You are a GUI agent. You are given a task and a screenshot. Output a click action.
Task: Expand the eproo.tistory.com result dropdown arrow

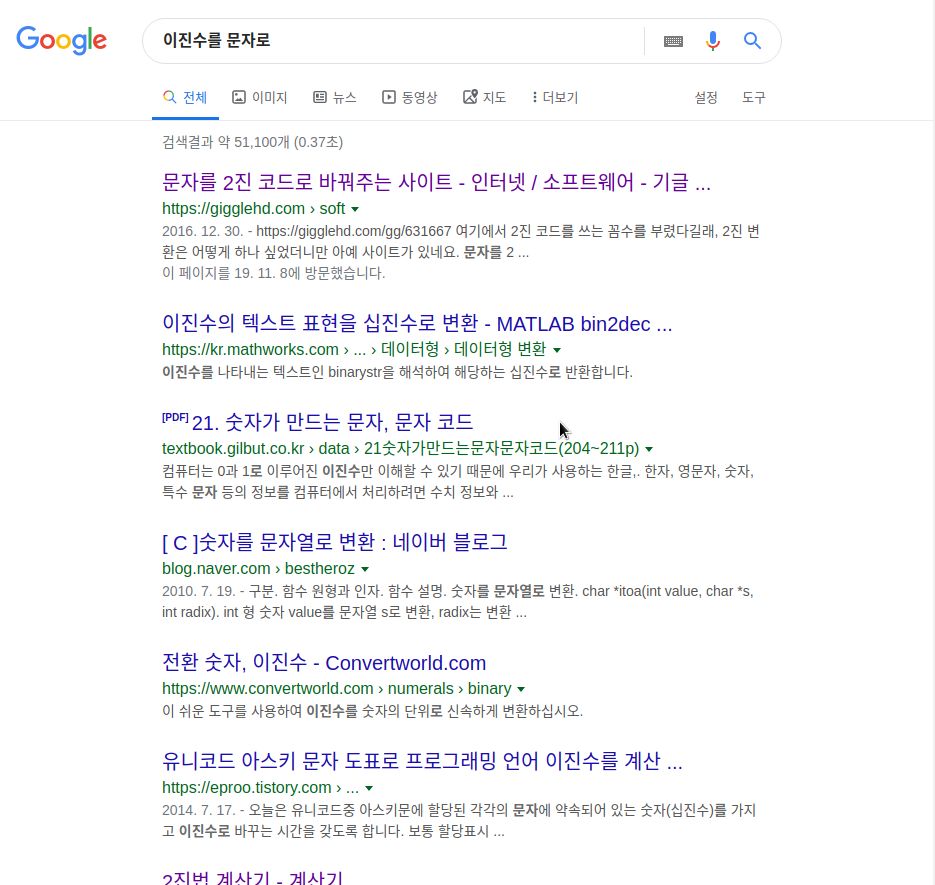(x=369, y=788)
